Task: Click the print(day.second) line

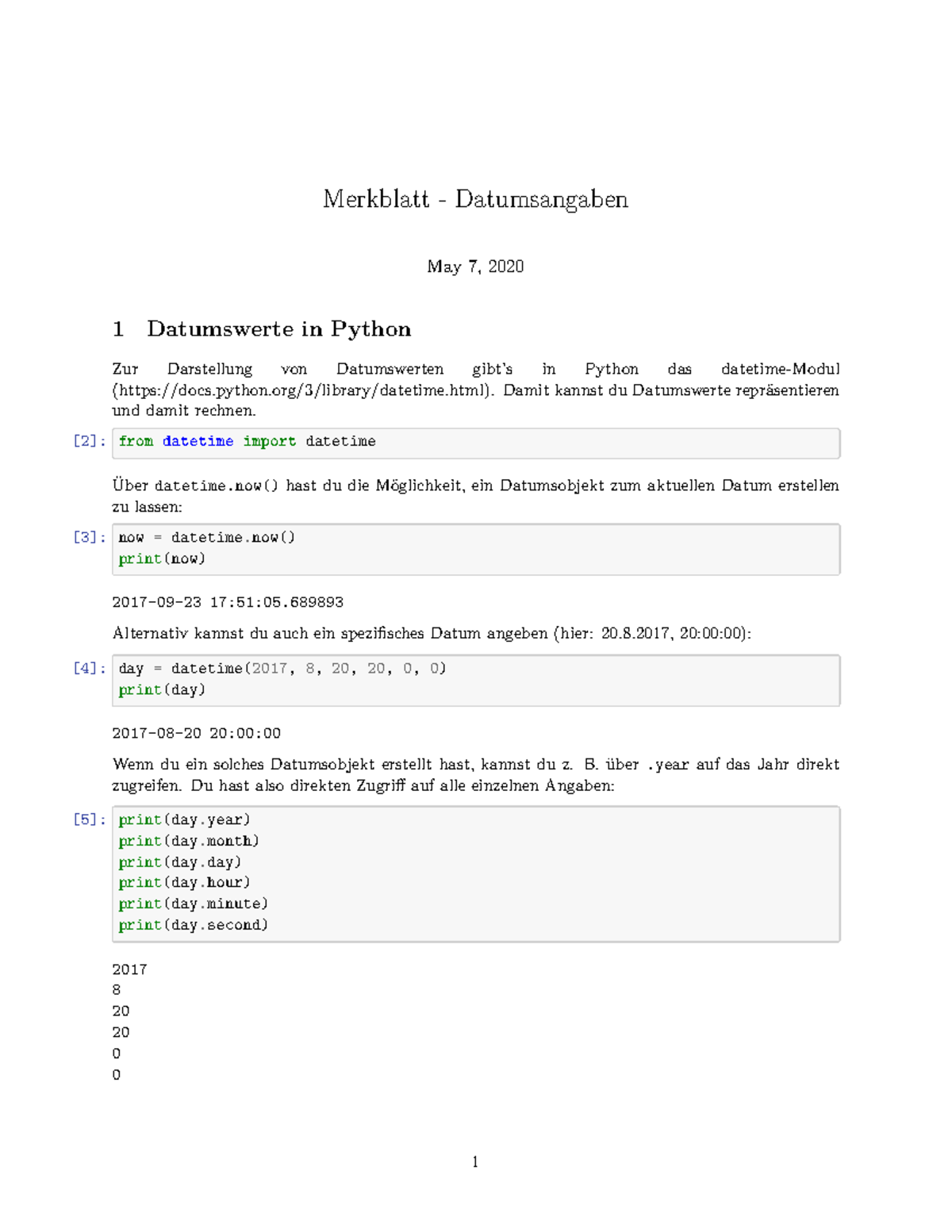Action: point(191,923)
